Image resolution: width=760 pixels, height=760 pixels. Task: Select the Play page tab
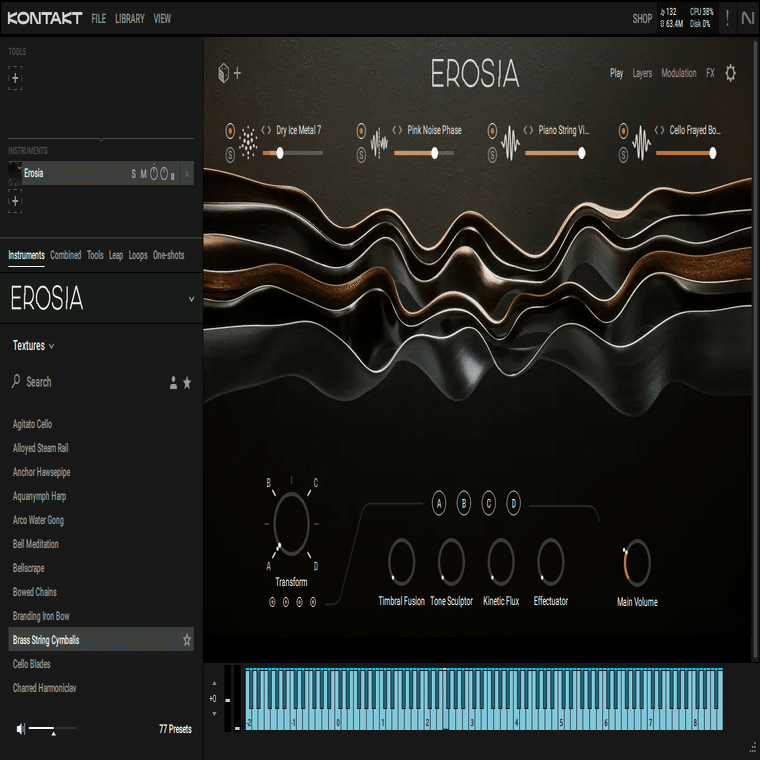[617, 73]
